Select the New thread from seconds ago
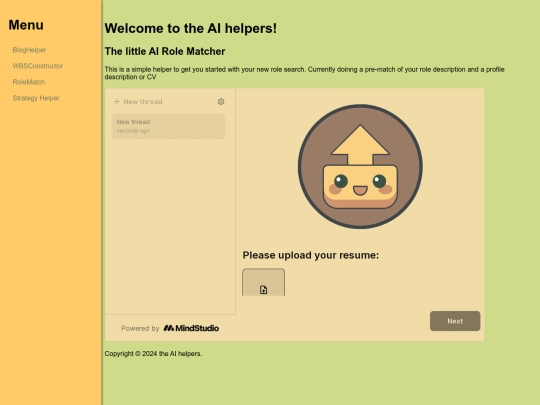This screenshot has height=405, width=540. (168, 126)
